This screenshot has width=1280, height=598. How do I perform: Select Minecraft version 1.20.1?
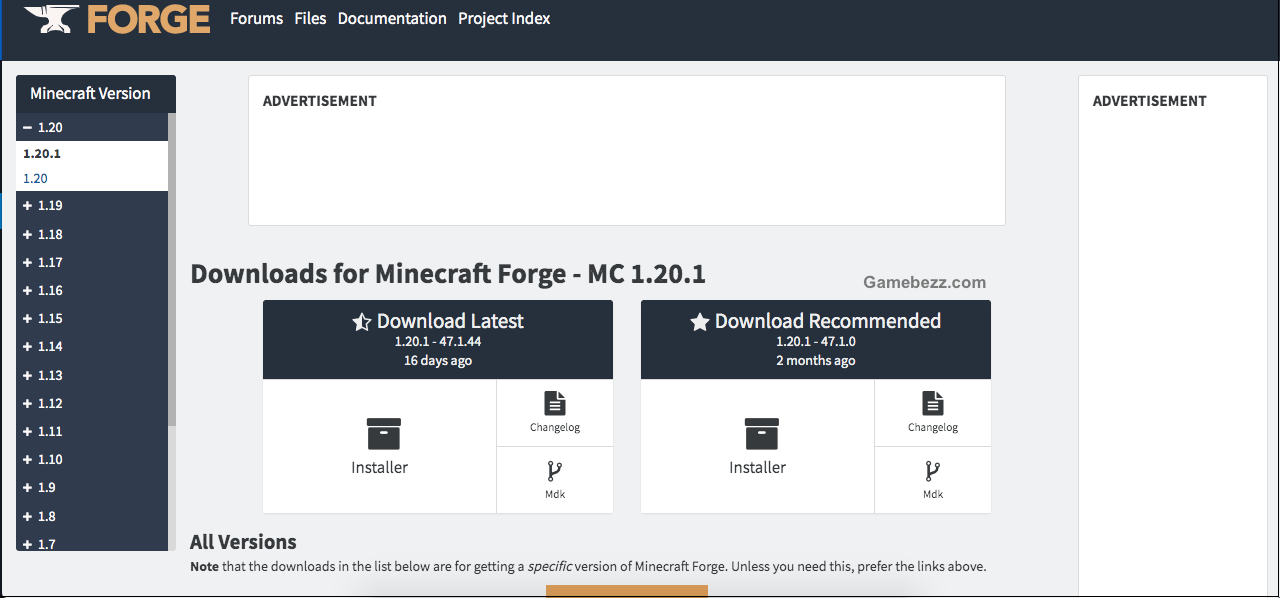point(42,153)
